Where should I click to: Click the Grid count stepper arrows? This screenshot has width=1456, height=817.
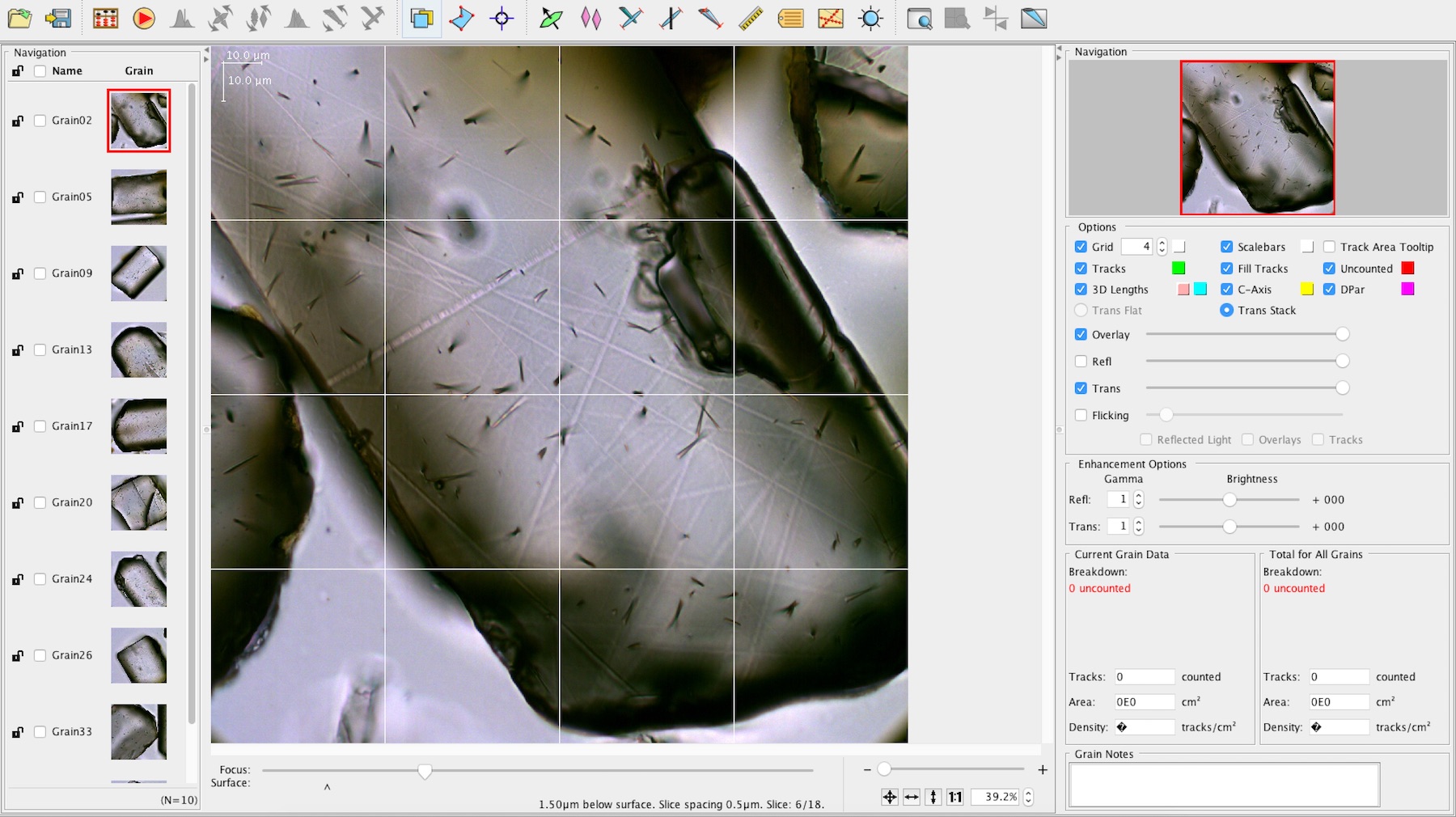pyautogui.click(x=1162, y=247)
